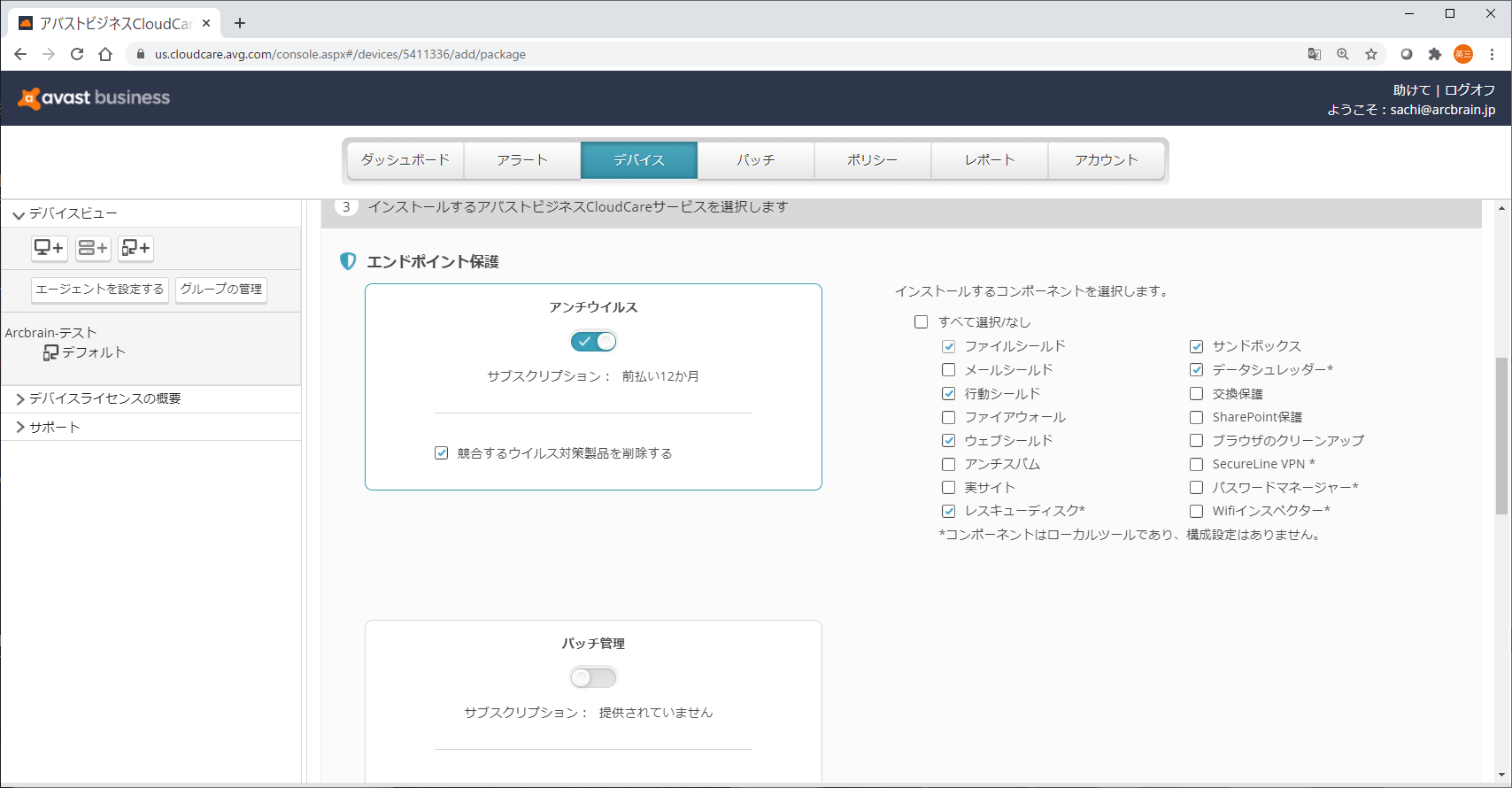The width and height of the screenshot is (1512, 788).
Task: Open the extensions puzzle icon
Action: [x=1435, y=54]
